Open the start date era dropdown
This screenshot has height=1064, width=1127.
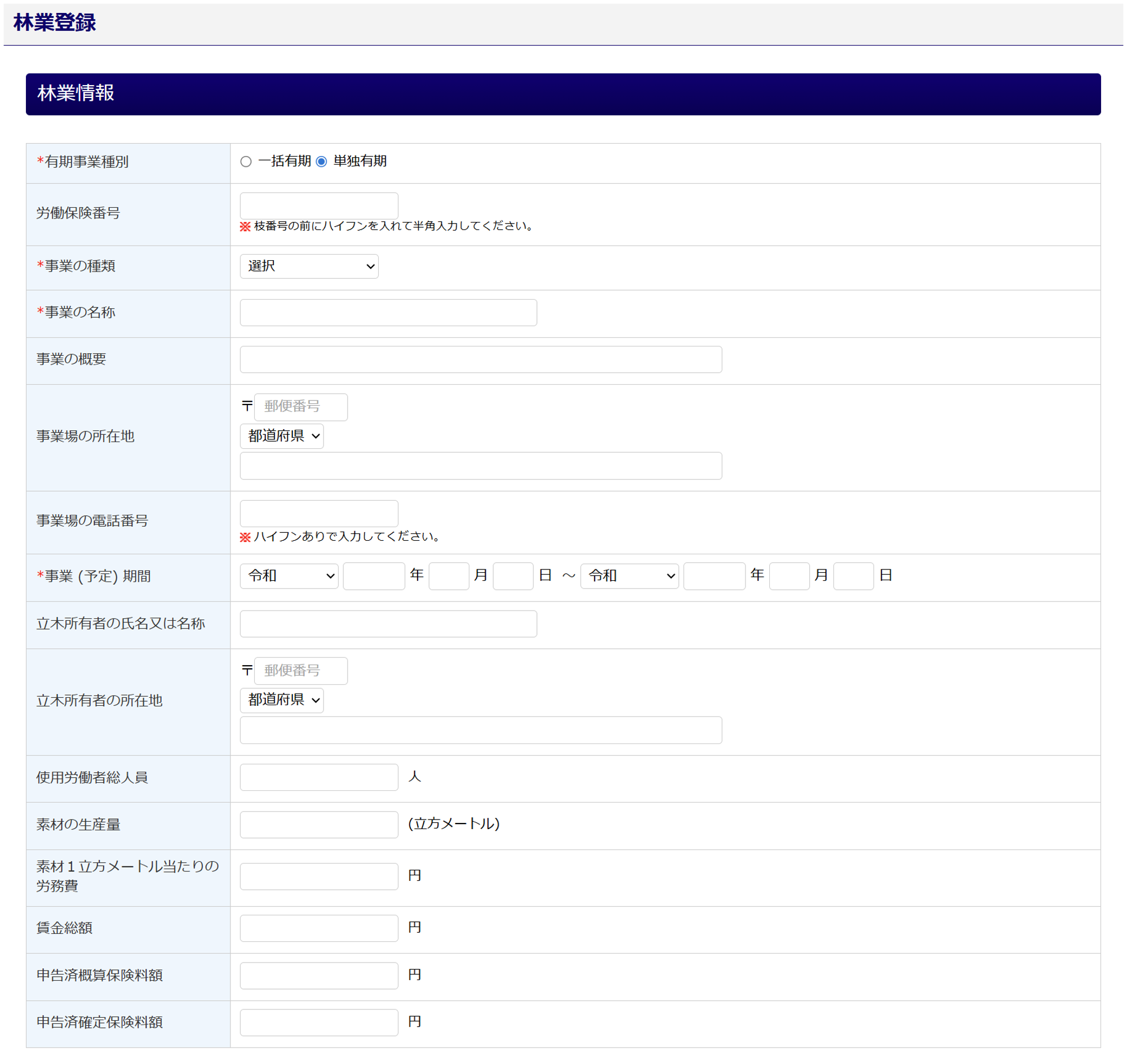(x=289, y=576)
